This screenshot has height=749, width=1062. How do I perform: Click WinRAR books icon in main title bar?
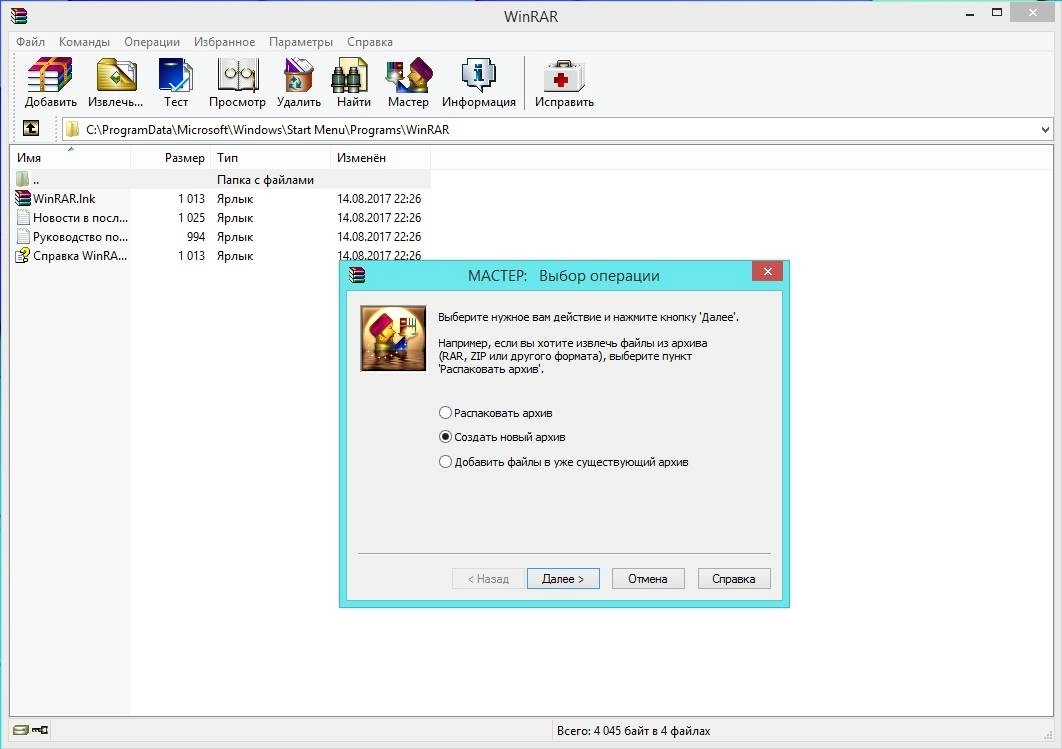pos(19,15)
